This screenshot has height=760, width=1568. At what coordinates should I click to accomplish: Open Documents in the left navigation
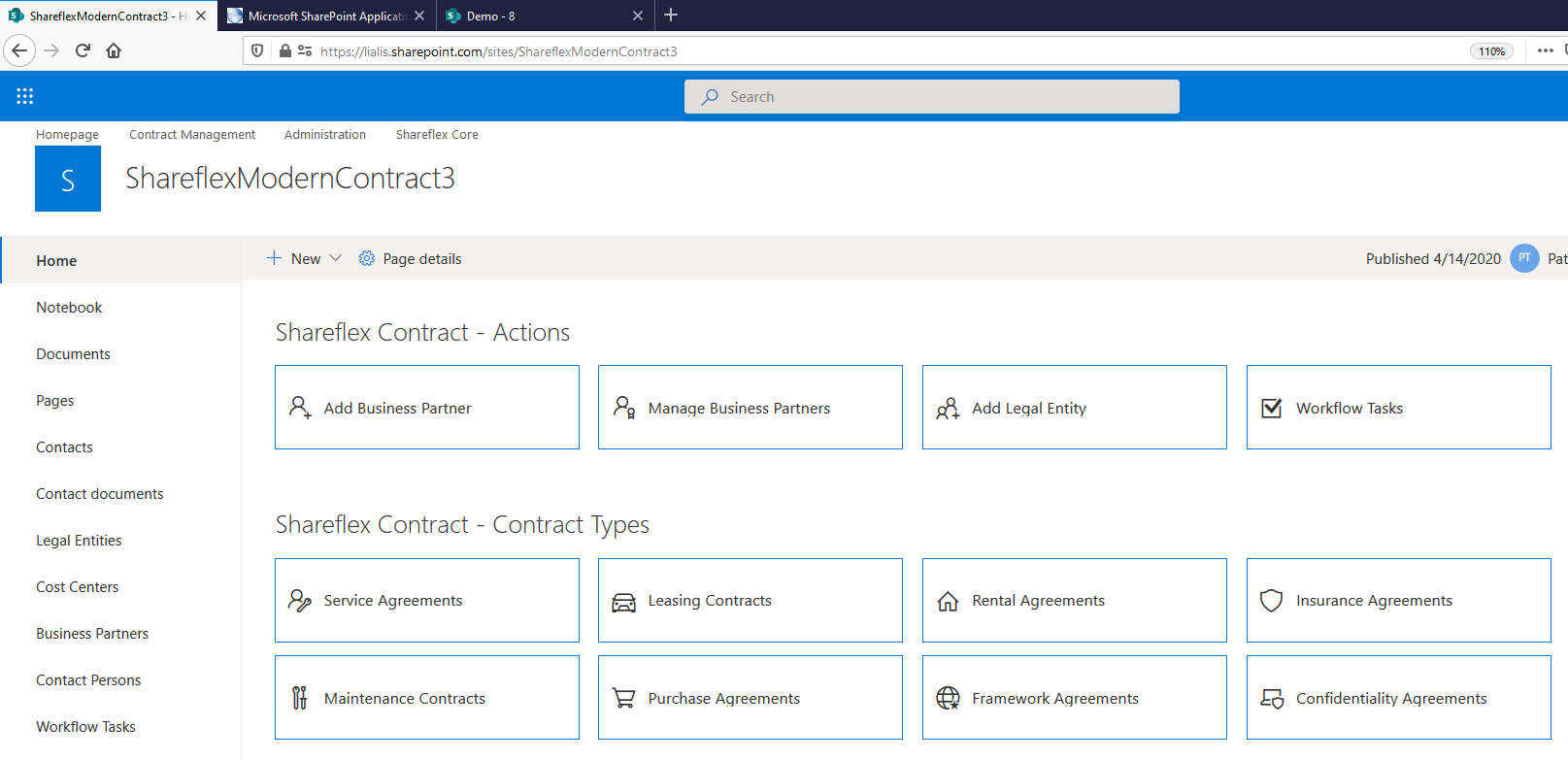[x=73, y=354]
